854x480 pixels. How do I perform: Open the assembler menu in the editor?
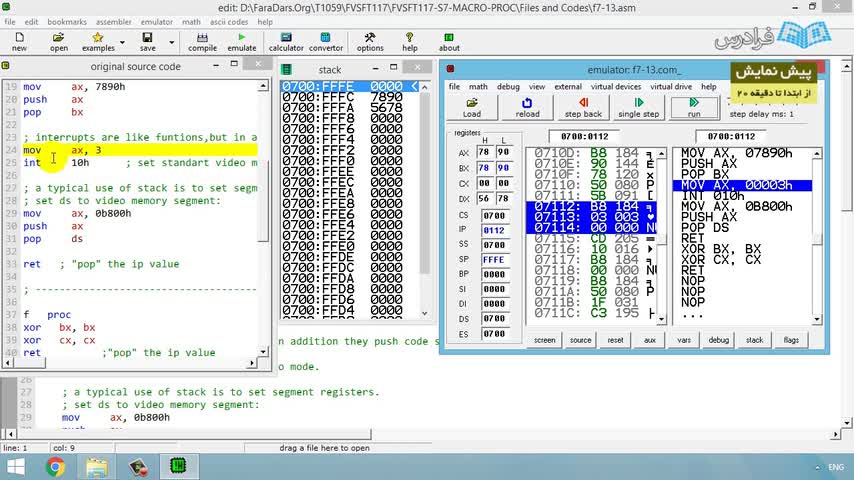pyautogui.click(x=114, y=21)
